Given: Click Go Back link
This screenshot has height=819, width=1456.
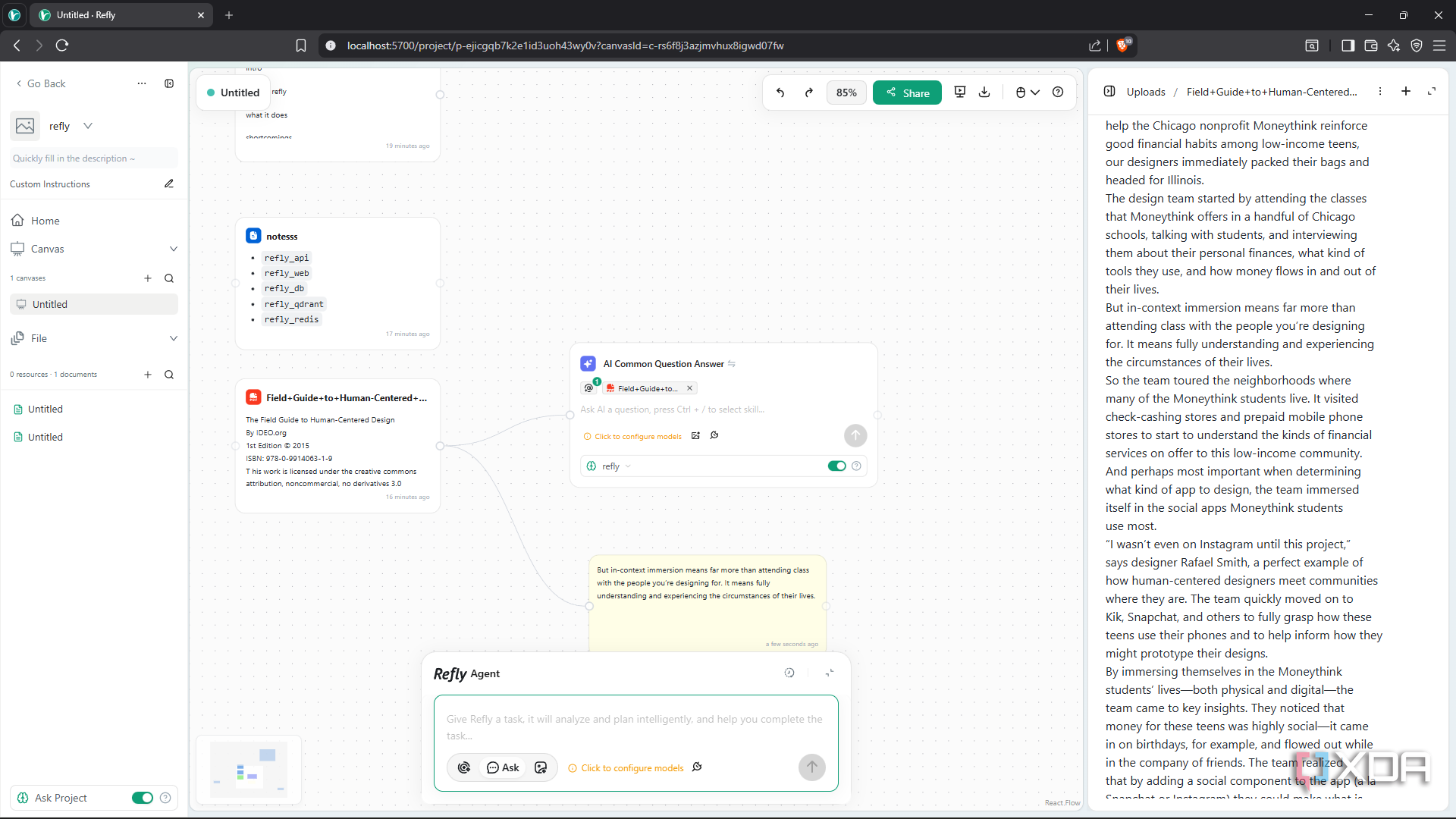Looking at the screenshot, I should 41,83.
